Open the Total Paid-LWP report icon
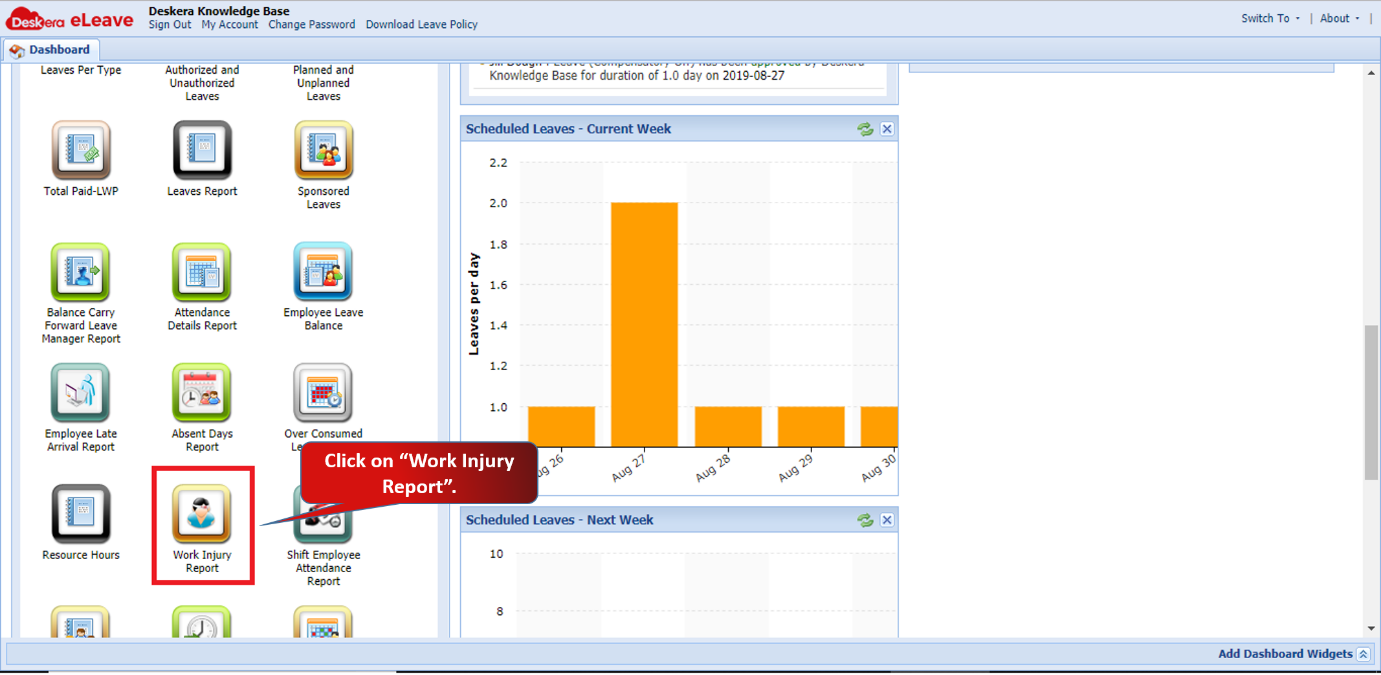Image resolution: width=1381 pixels, height=675 pixels. pos(81,151)
